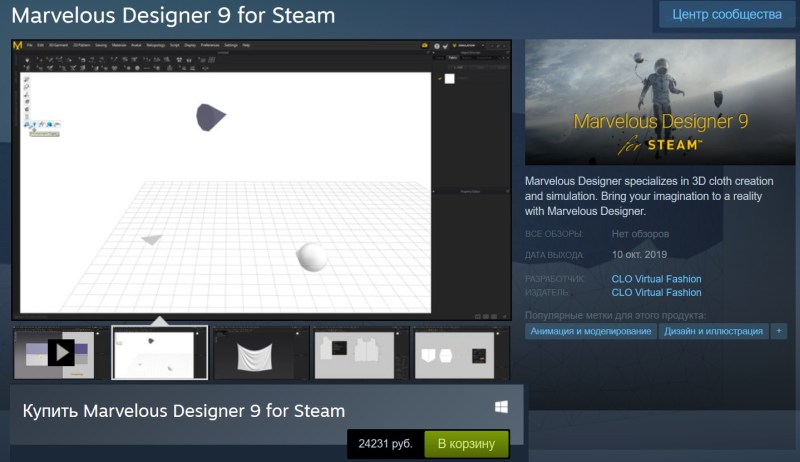The height and width of the screenshot is (462, 800).
Task: Click the dark purple cloth piece in viewport
Action: pos(210,117)
